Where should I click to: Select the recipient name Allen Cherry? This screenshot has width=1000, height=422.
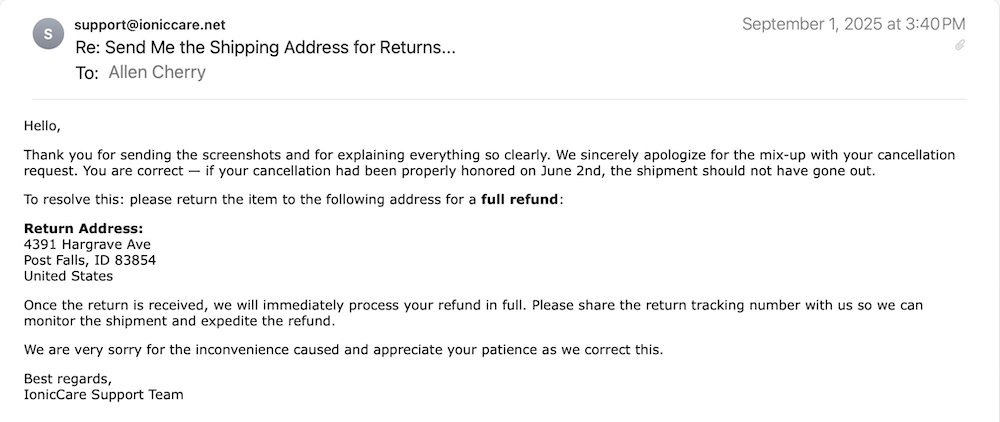tap(156, 72)
